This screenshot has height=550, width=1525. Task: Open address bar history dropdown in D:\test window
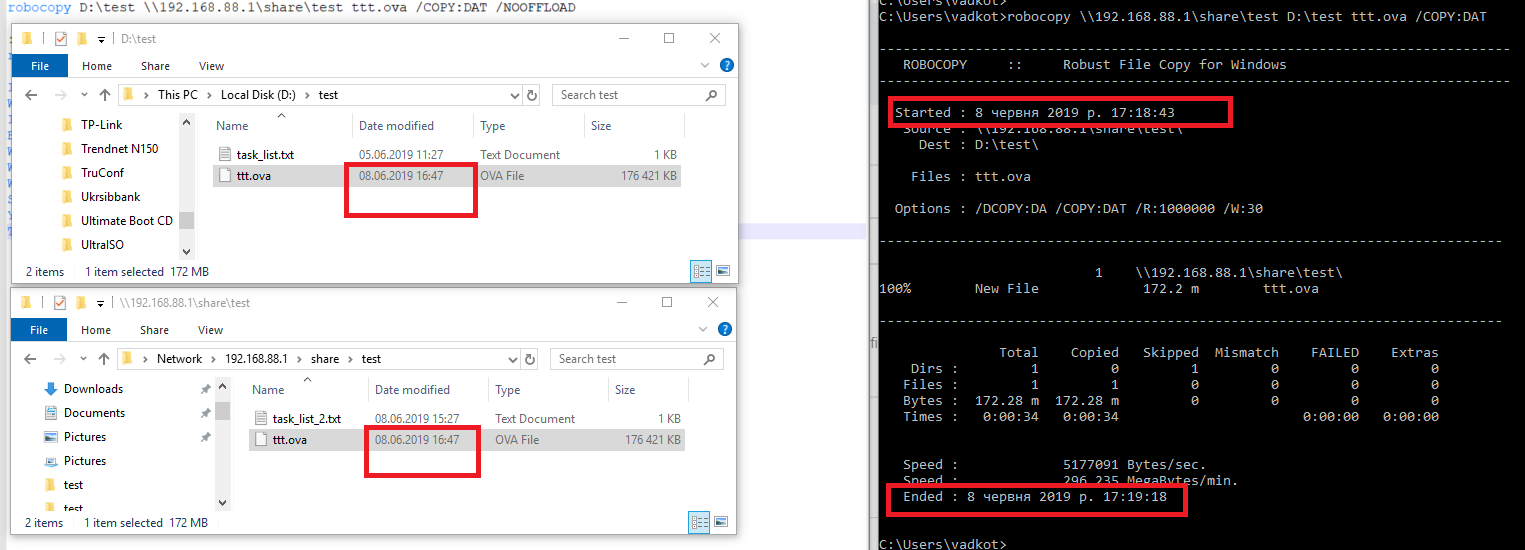514,95
